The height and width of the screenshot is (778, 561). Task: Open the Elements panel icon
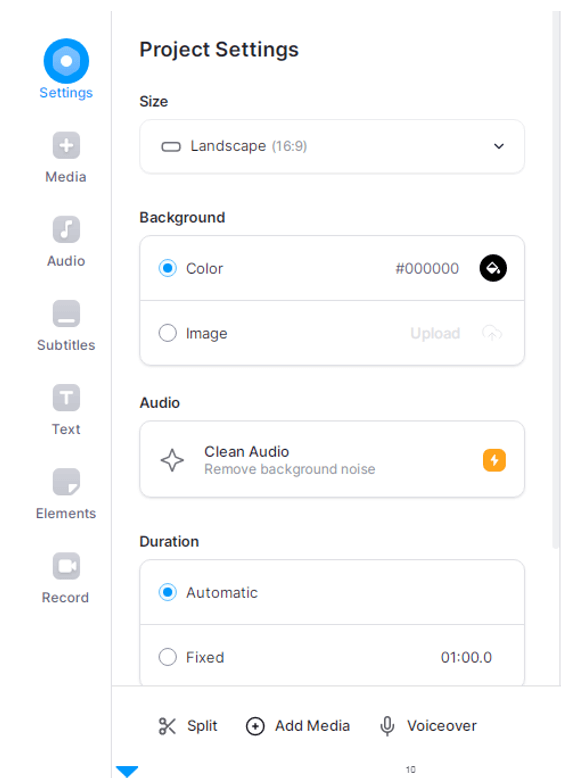click(66, 482)
